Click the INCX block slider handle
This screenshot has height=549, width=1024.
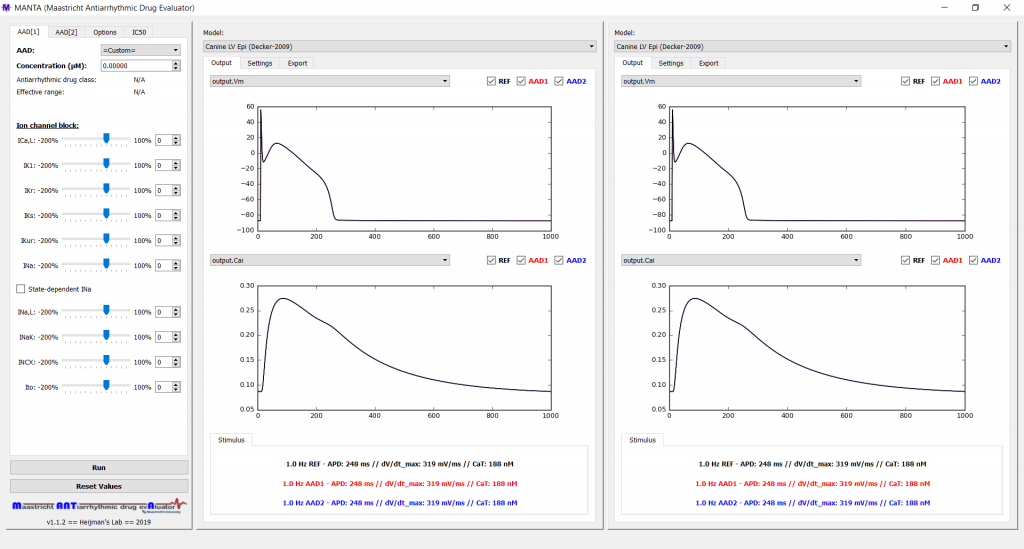point(106,360)
